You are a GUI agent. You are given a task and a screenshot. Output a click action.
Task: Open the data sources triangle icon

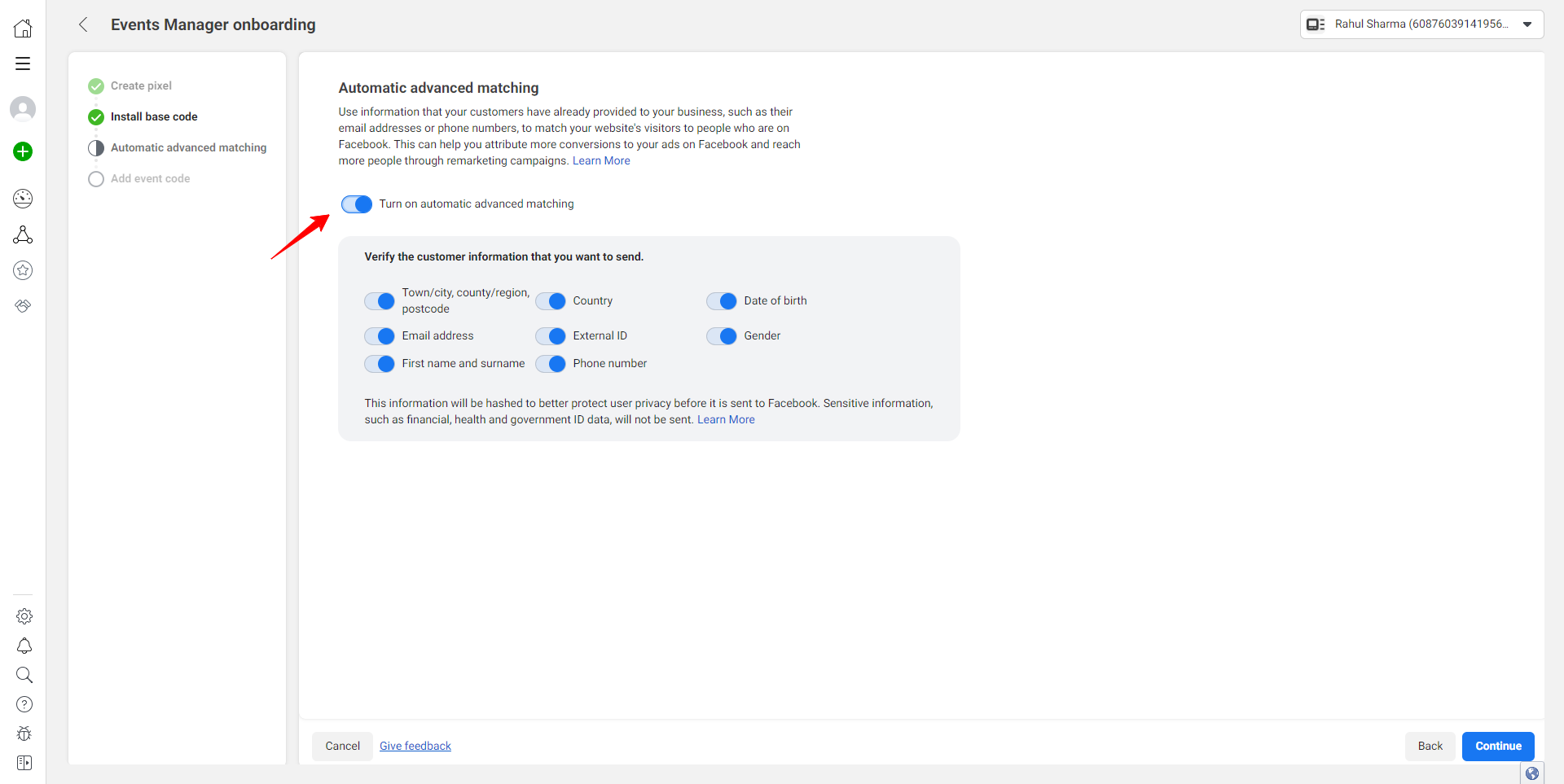pos(23,235)
